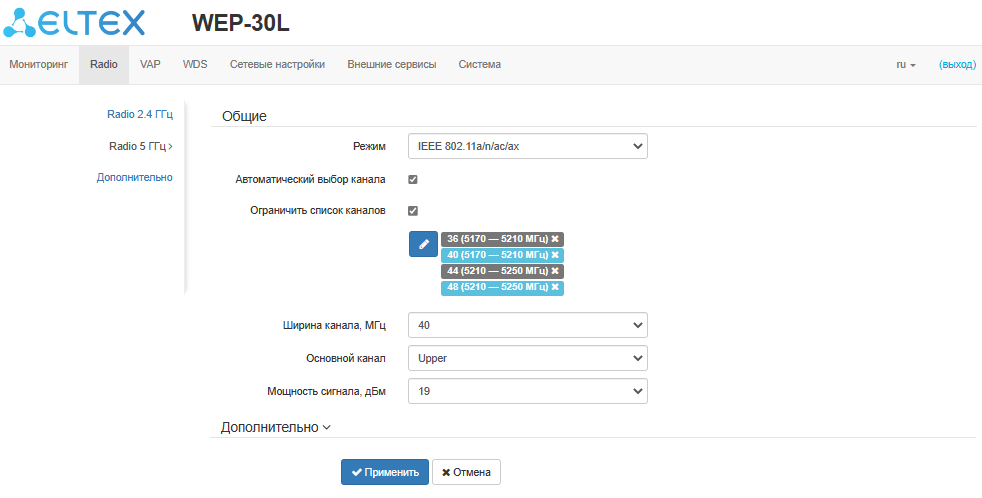Open the signal power dropdown
982x498 pixels.
pos(527,390)
